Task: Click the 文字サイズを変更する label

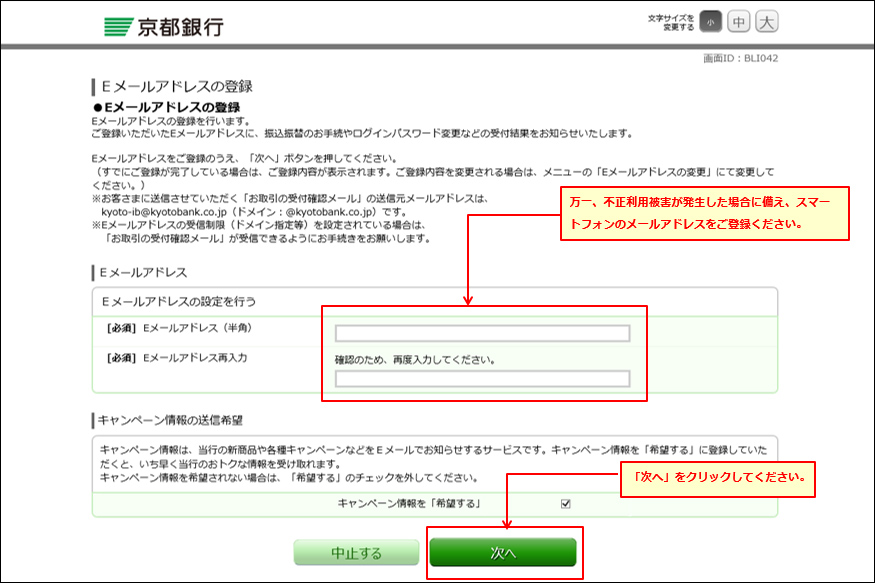Action: point(671,22)
